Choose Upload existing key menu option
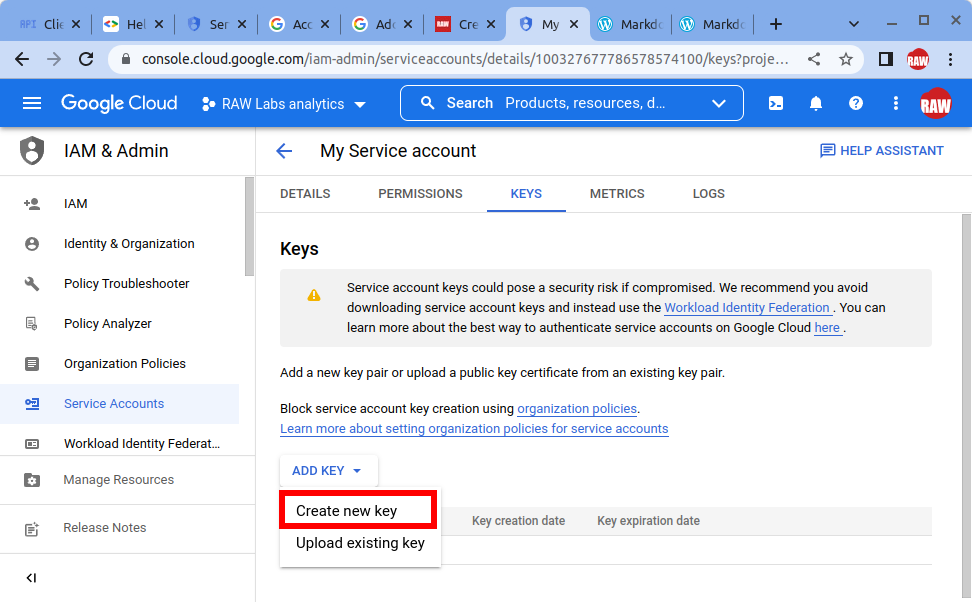This screenshot has width=972, height=602. coord(360,543)
